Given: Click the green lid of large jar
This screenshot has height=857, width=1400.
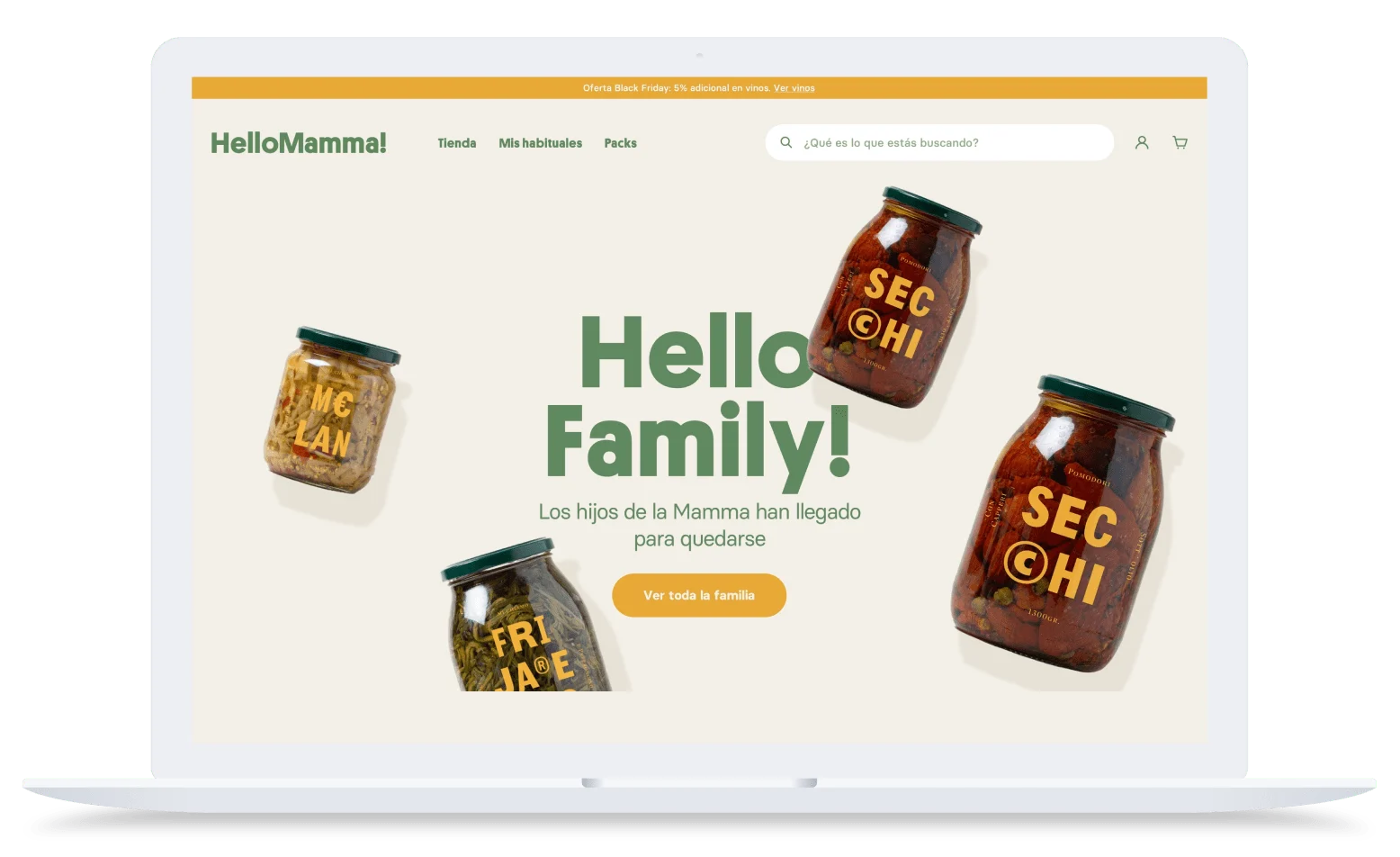Looking at the screenshot, I should (x=1107, y=403).
